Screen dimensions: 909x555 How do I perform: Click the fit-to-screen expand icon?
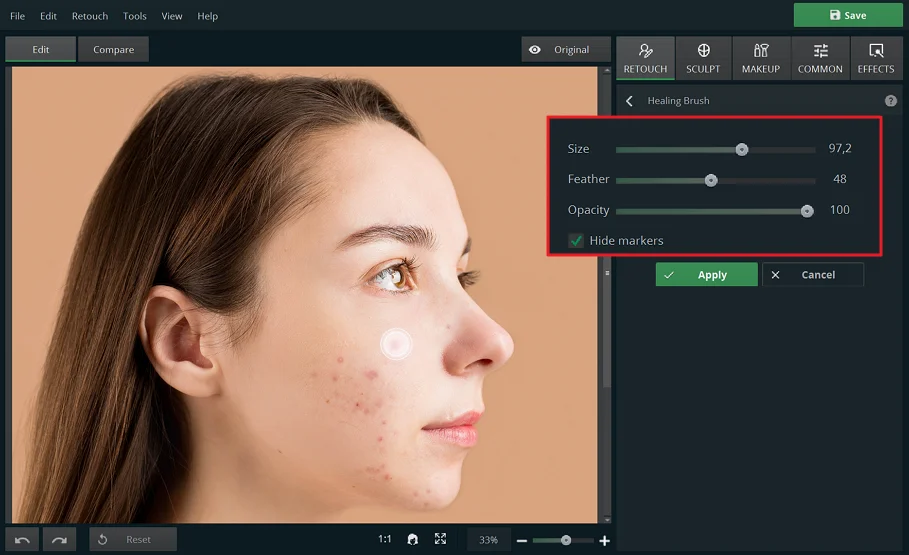441,539
